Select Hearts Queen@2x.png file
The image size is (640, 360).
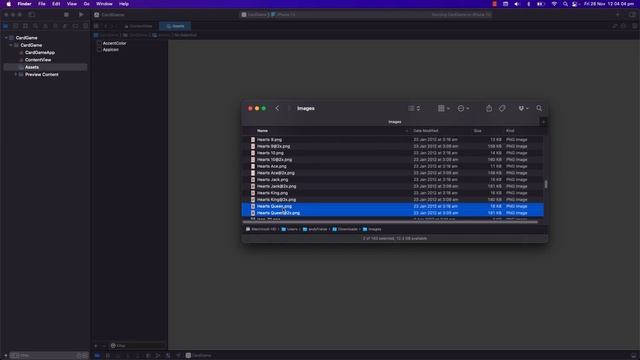click(393, 213)
